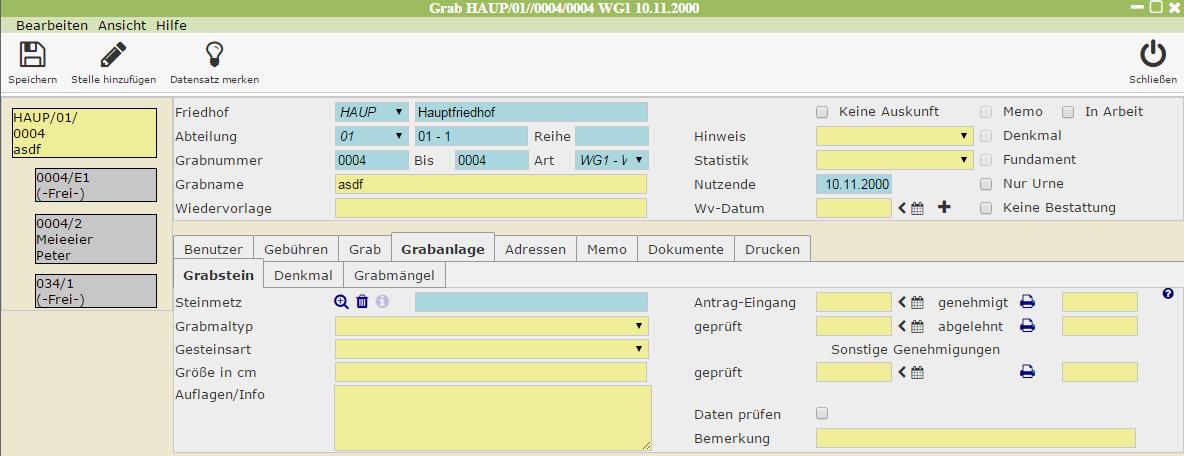Toggle the Nur Urne checkbox
The width and height of the screenshot is (1184, 456).
coord(986,184)
